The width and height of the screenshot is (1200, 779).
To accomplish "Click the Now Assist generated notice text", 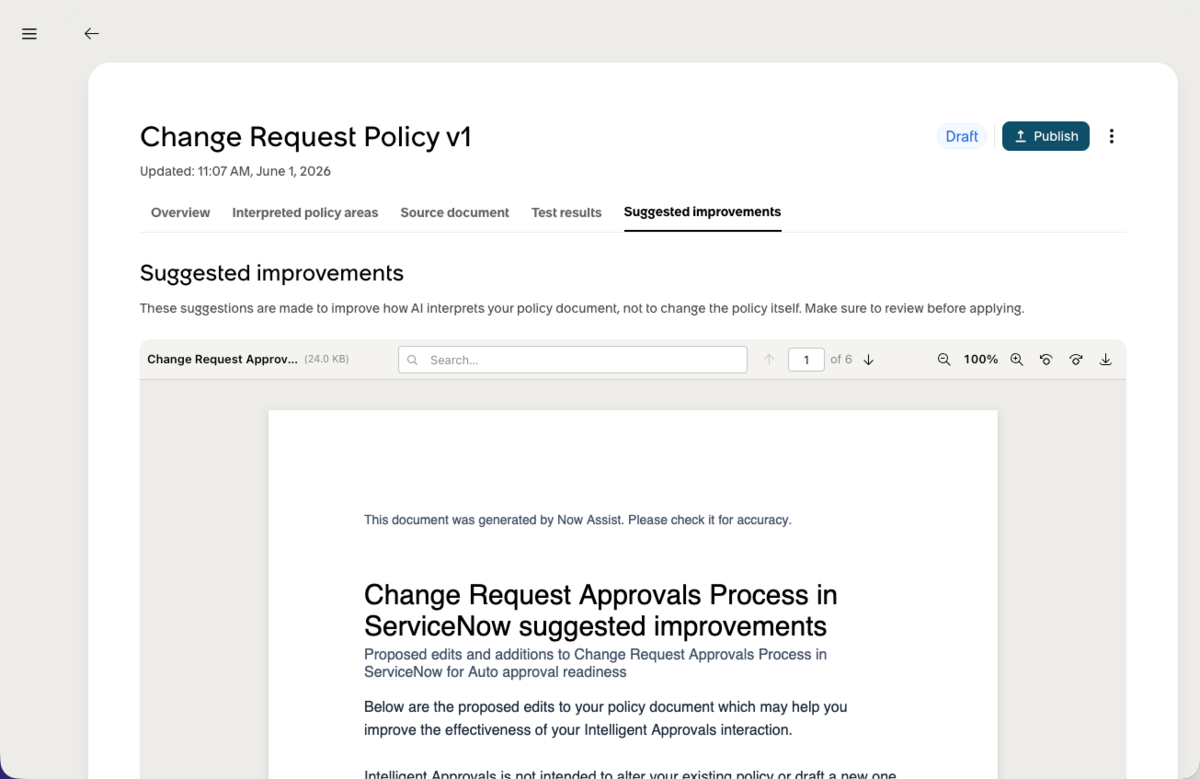I will click(x=577, y=520).
